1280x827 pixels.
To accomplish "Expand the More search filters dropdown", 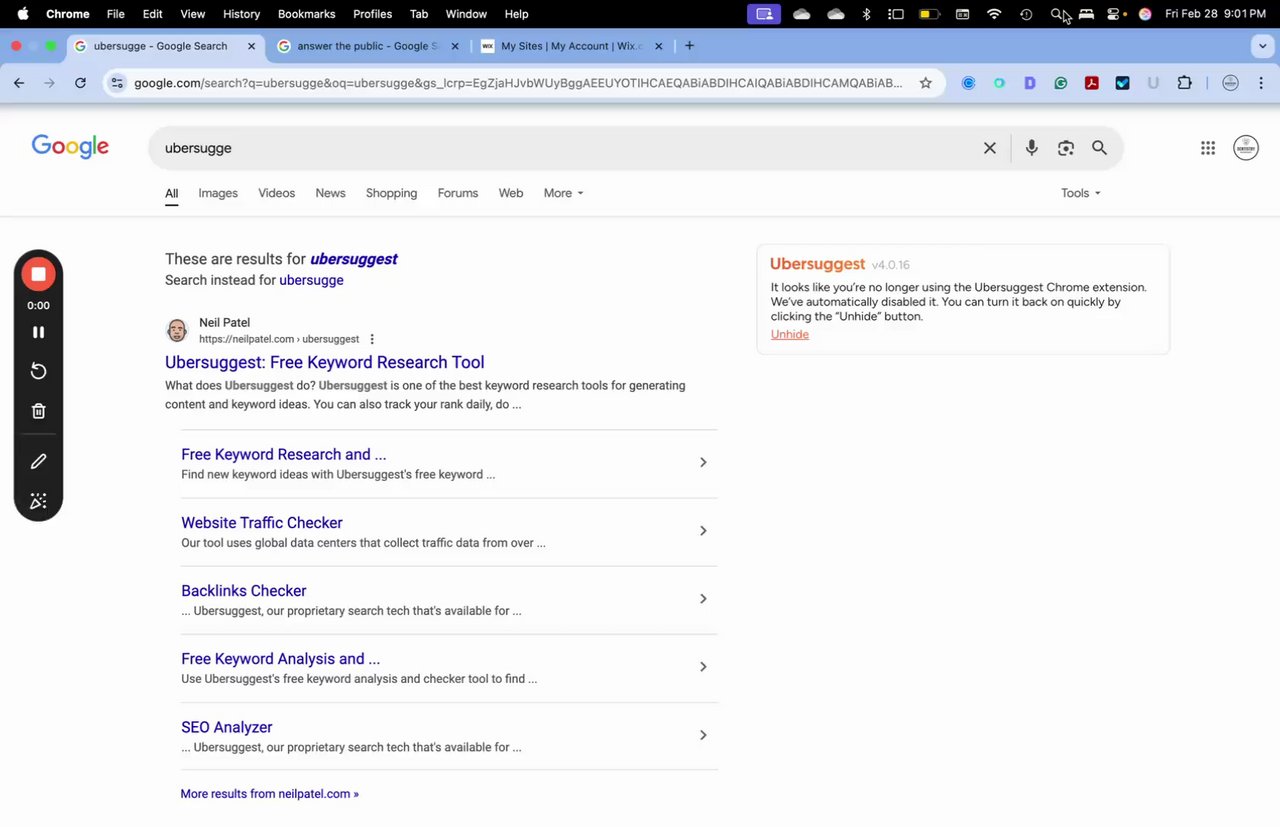I will [x=563, y=193].
